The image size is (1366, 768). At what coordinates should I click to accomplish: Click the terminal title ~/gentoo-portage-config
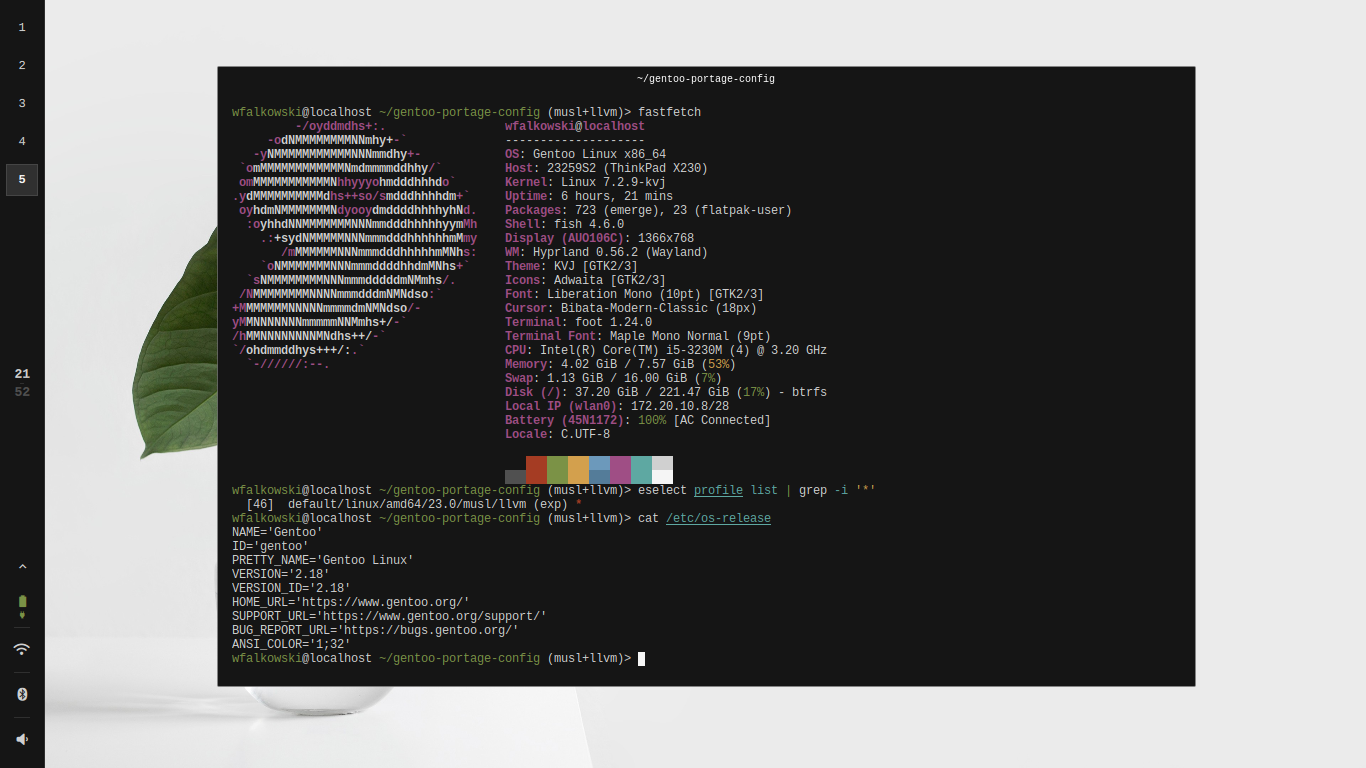[x=706, y=79]
